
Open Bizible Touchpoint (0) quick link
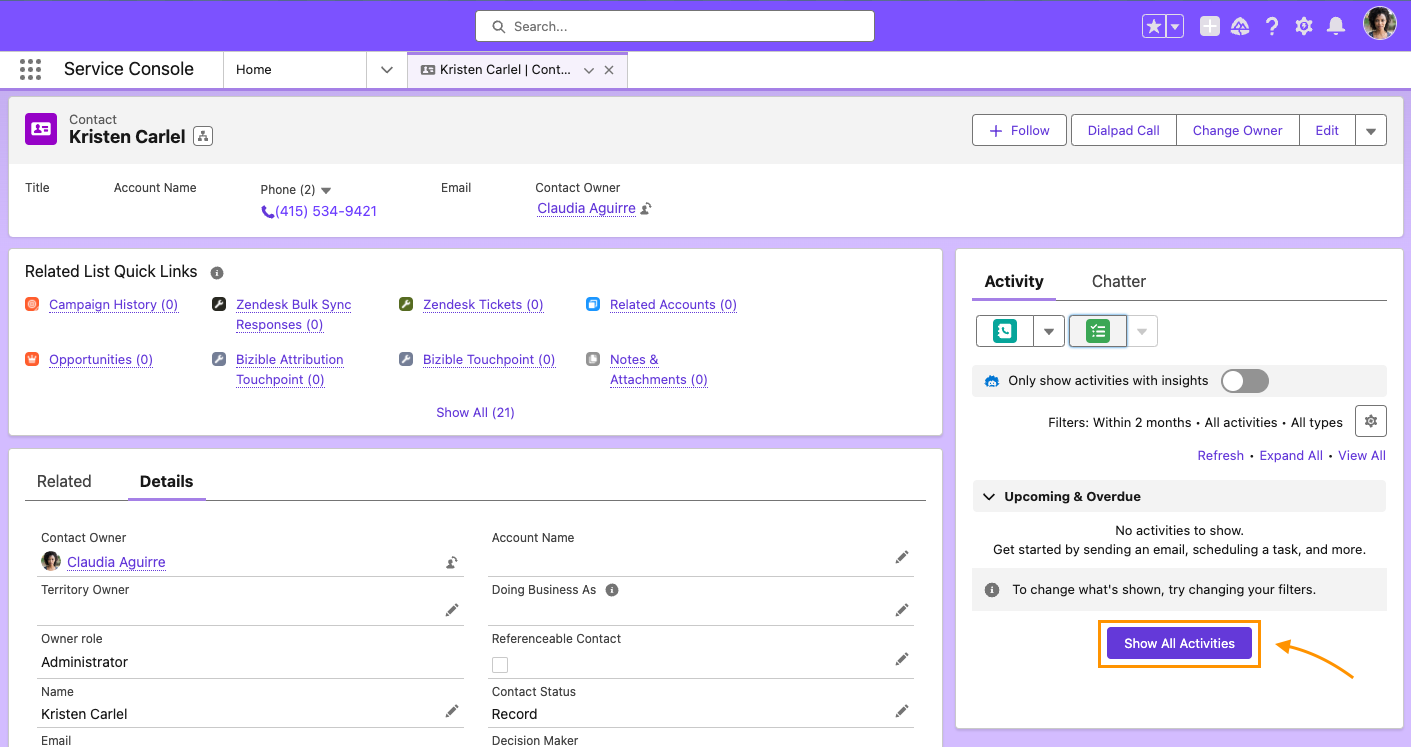(x=489, y=359)
